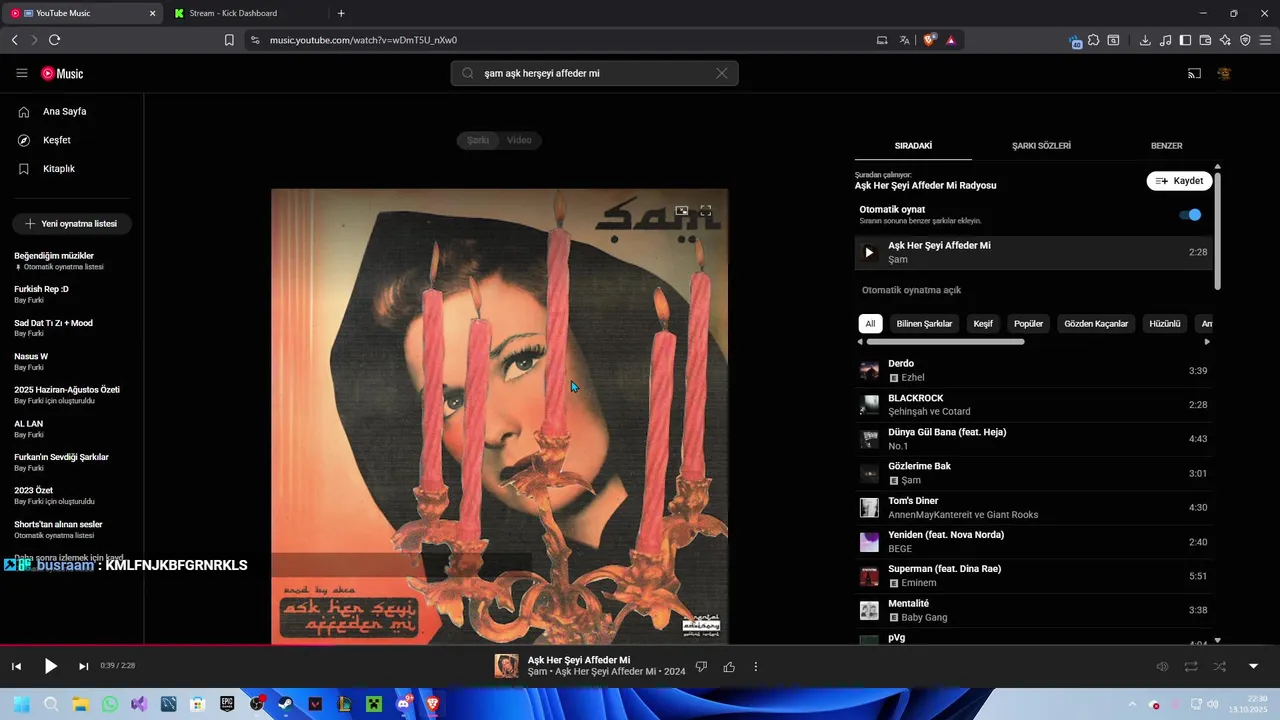Click Yeni oynatma listesi button

click(x=72, y=224)
